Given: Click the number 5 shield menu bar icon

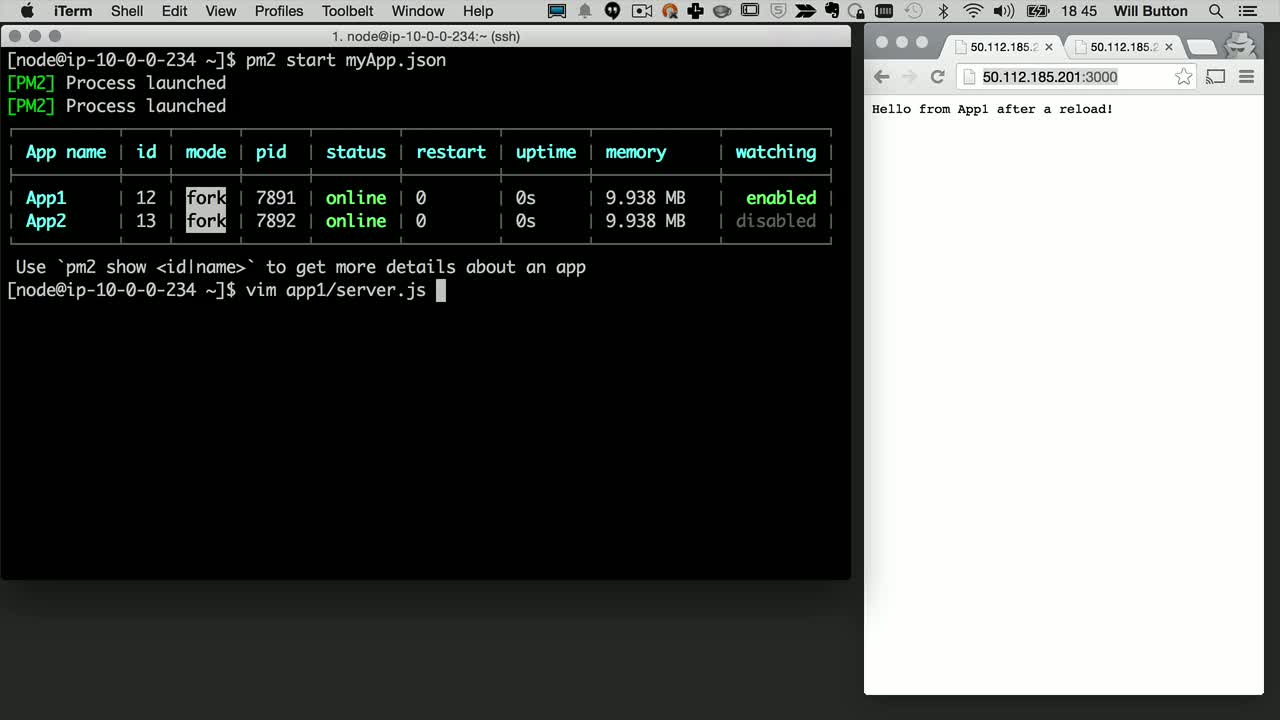Looking at the screenshot, I should [776, 11].
